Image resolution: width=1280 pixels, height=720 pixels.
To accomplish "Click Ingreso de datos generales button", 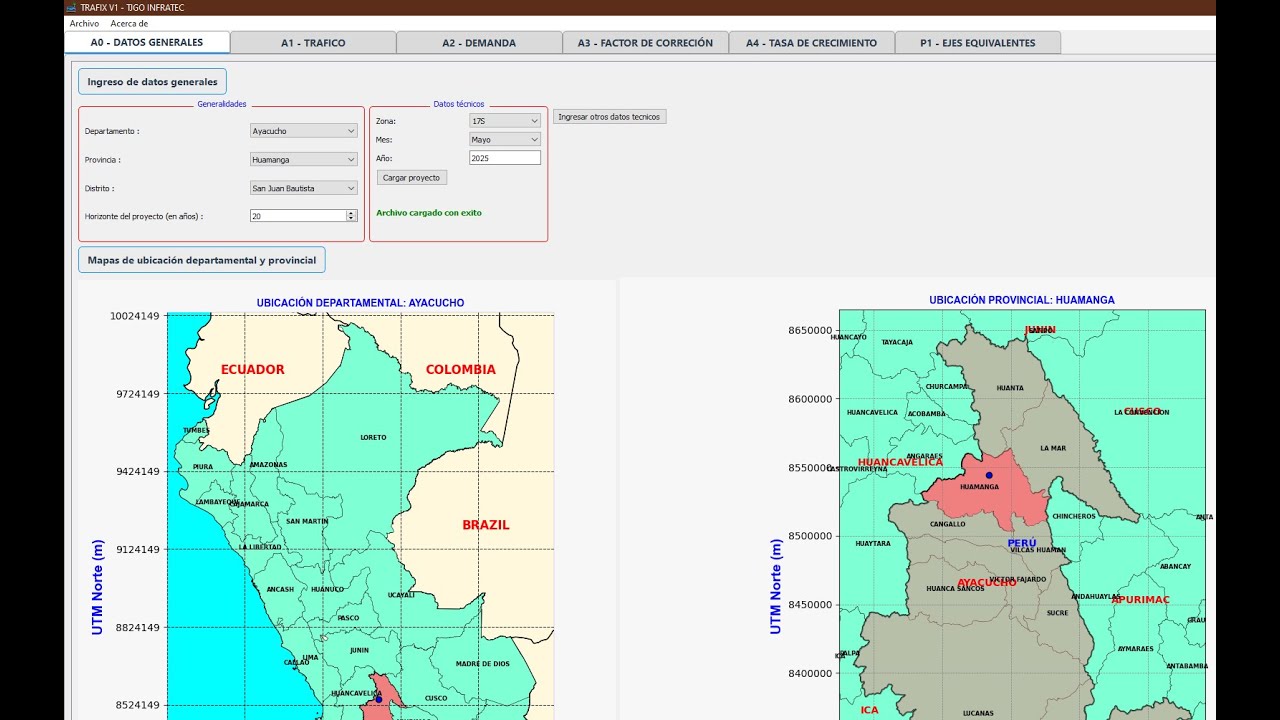I will click(152, 82).
